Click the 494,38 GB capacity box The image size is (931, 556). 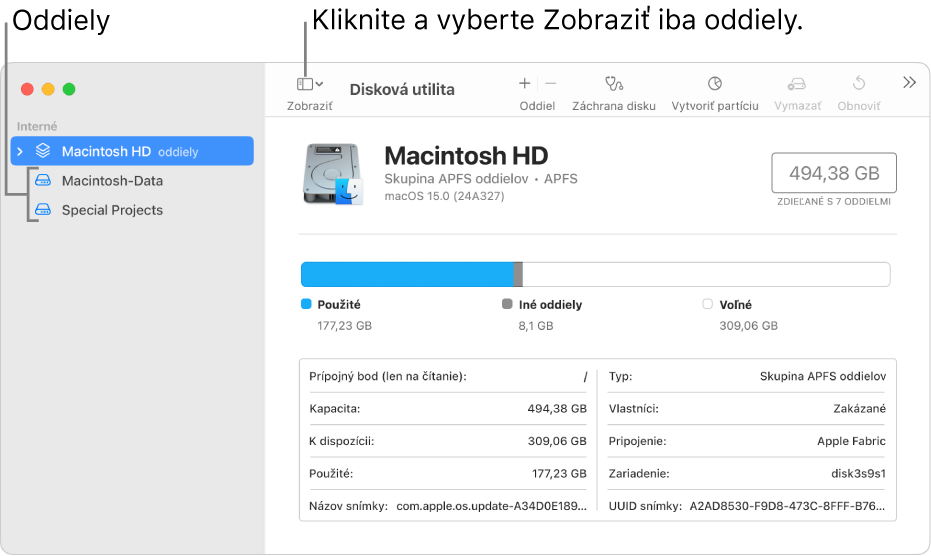pyautogui.click(x=834, y=173)
